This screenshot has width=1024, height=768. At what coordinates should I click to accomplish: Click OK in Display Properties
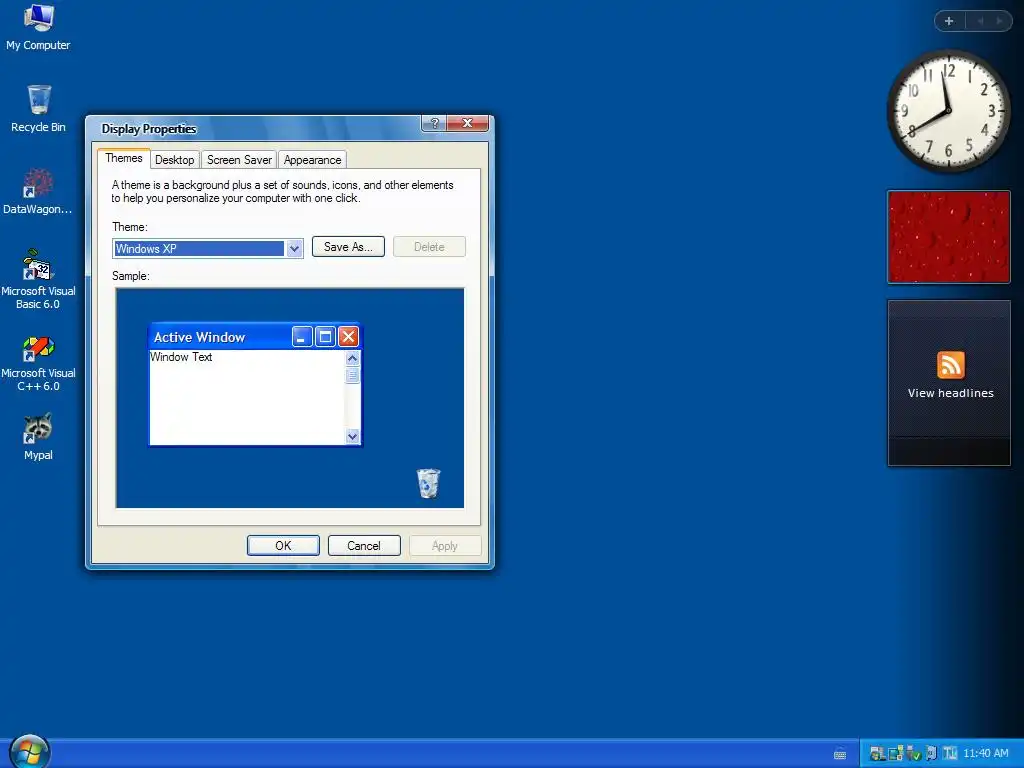point(283,545)
